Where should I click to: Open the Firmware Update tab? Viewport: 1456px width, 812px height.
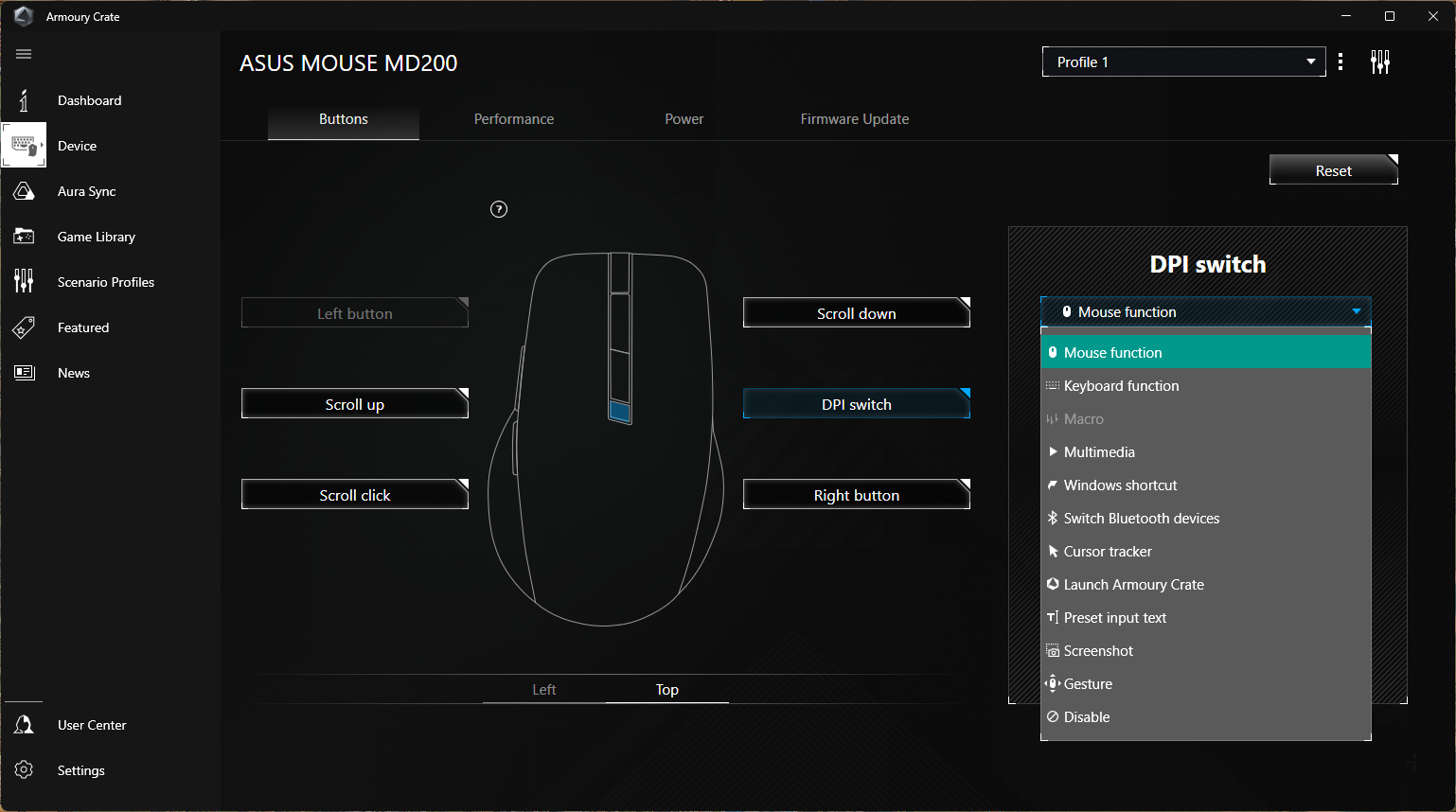pos(855,119)
